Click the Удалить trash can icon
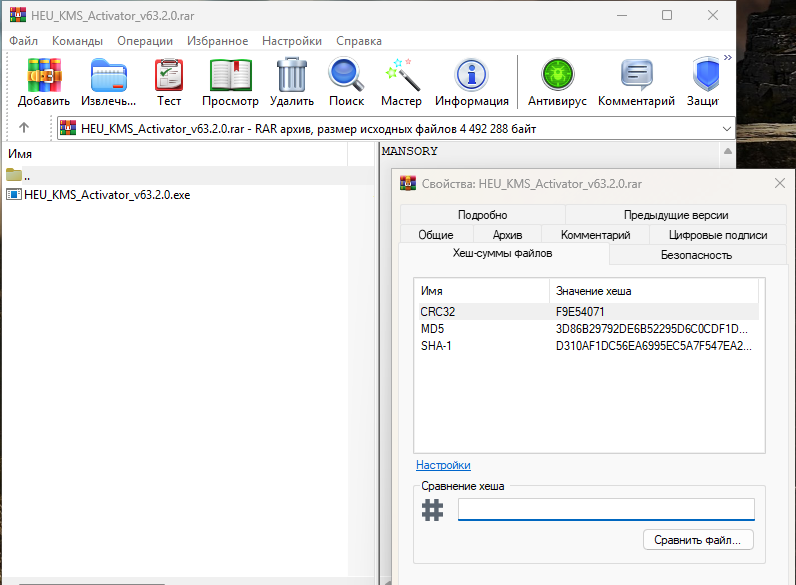This screenshot has height=585, width=796. [292, 75]
